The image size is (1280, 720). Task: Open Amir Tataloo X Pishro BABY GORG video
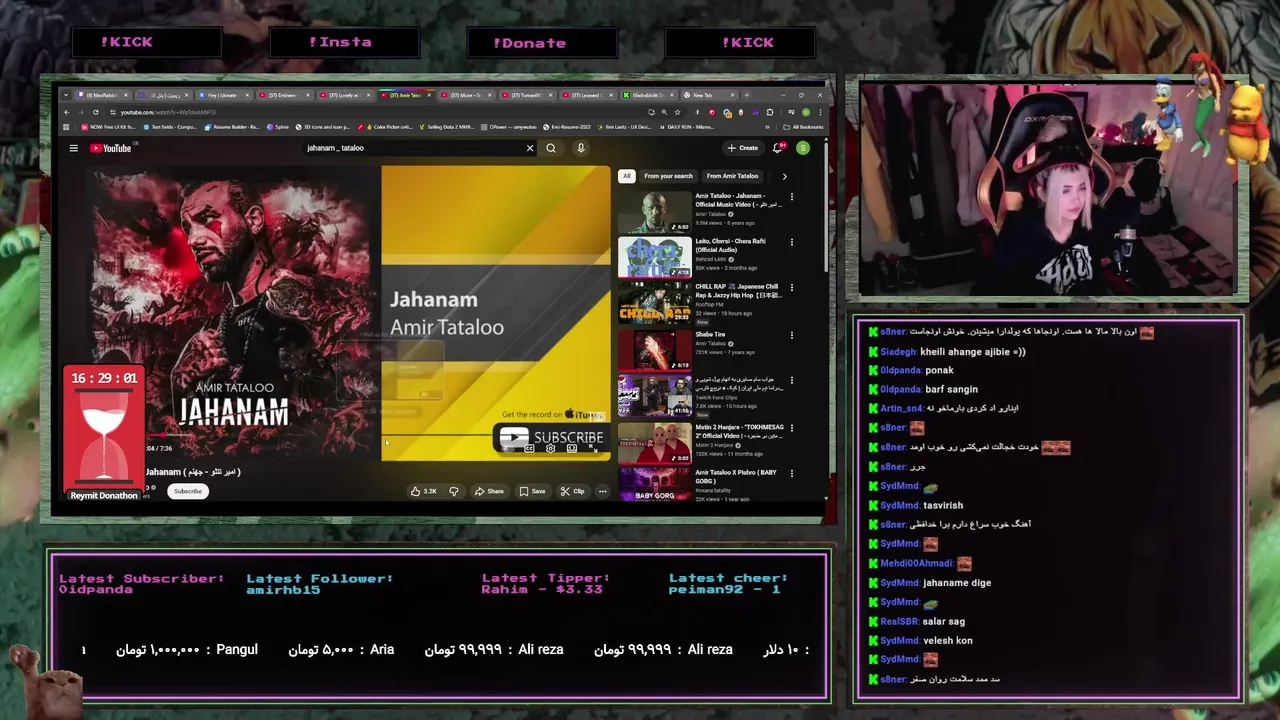click(654, 484)
